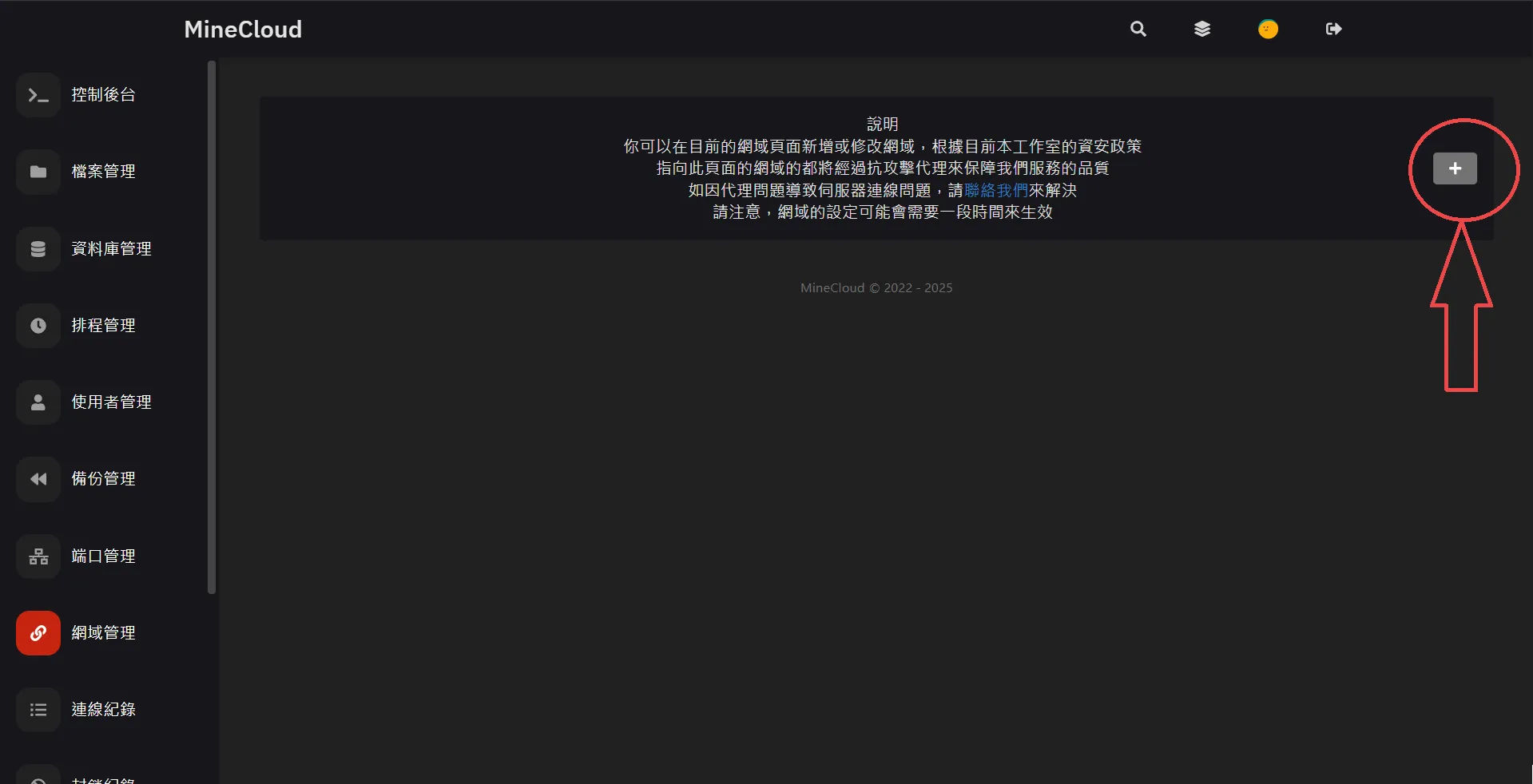The width and height of the screenshot is (1533, 784).
Task: Click the yellow user avatar
Action: 1268,30
